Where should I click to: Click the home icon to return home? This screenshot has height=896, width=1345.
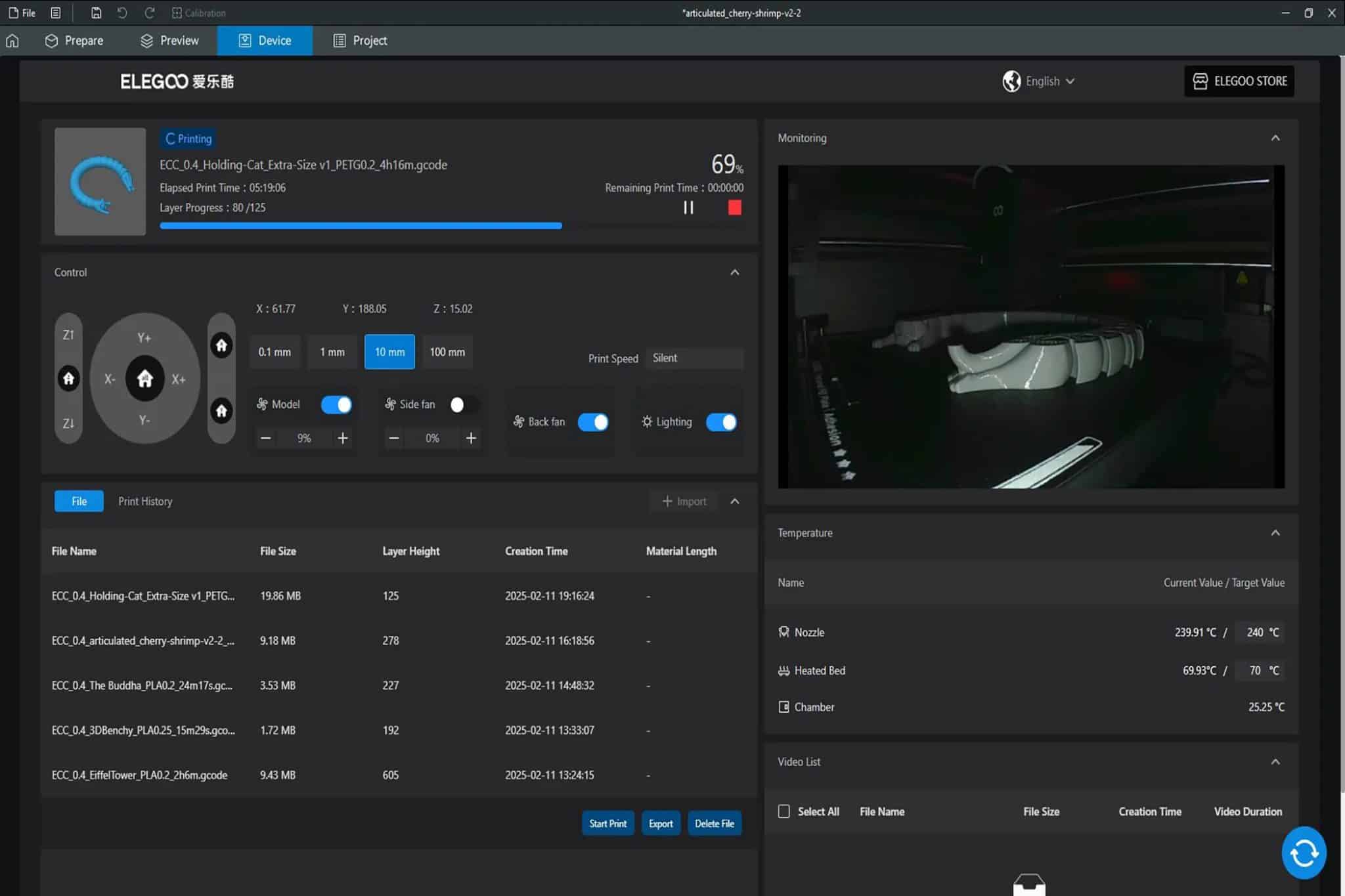pos(13,40)
